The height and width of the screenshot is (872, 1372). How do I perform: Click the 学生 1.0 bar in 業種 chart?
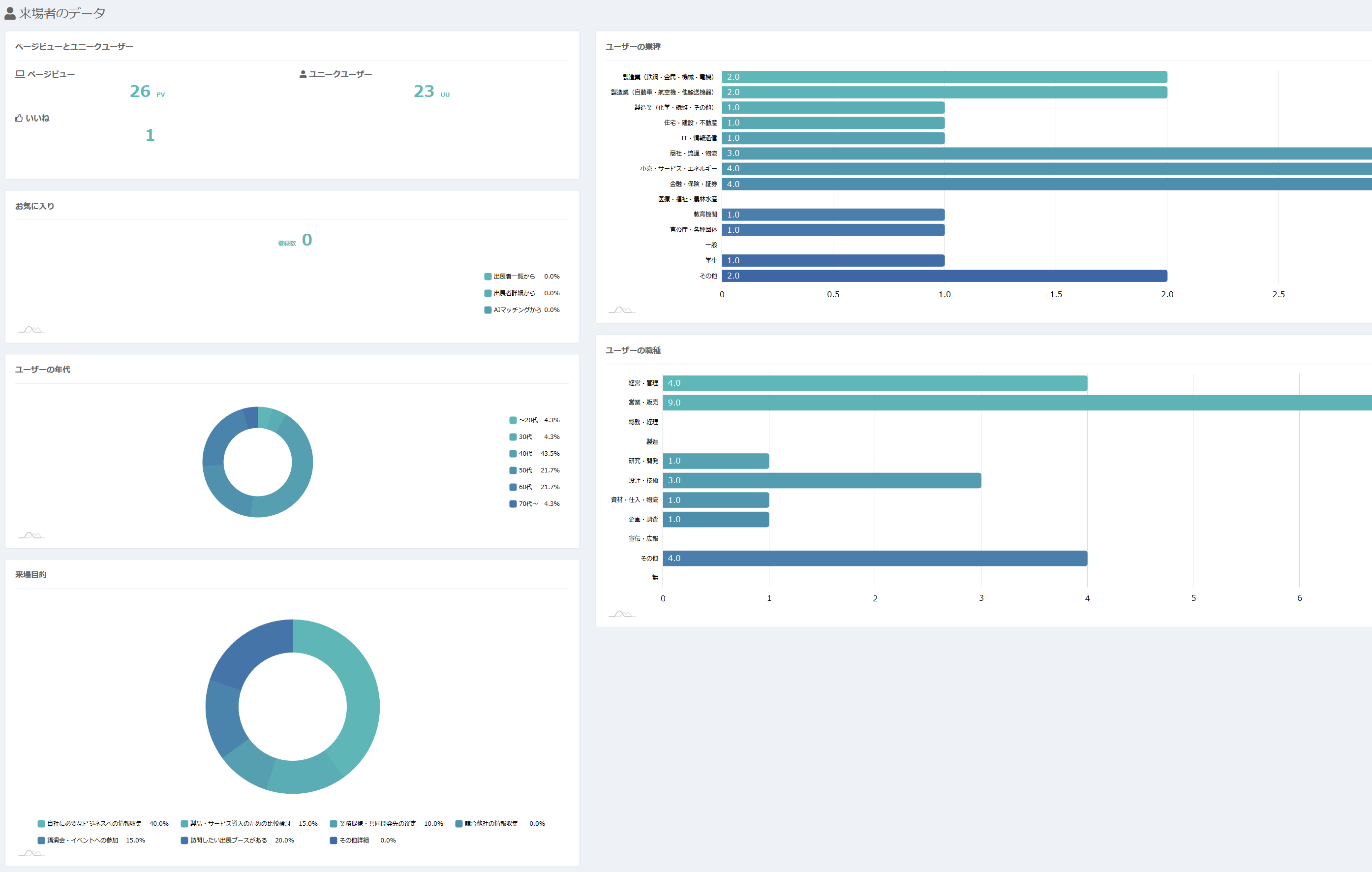point(833,260)
